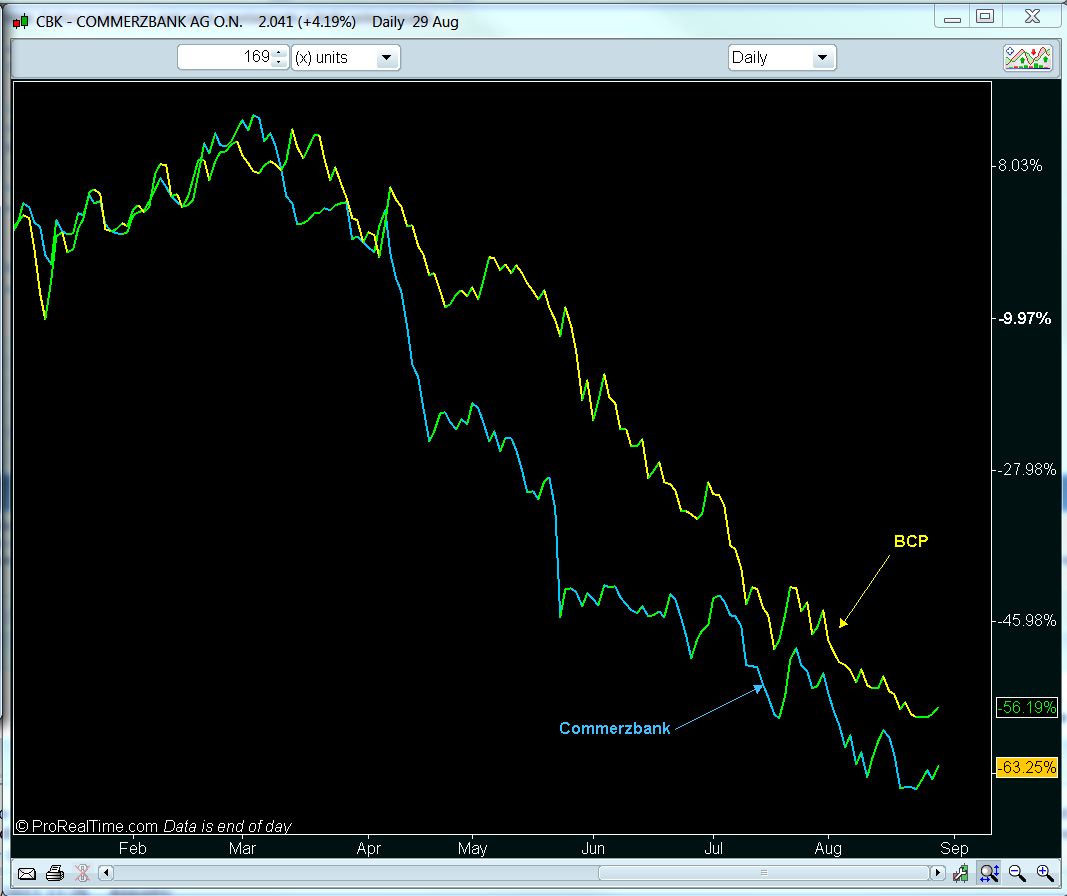
Task: Click the BCP annotation label
Action: click(x=910, y=542)
